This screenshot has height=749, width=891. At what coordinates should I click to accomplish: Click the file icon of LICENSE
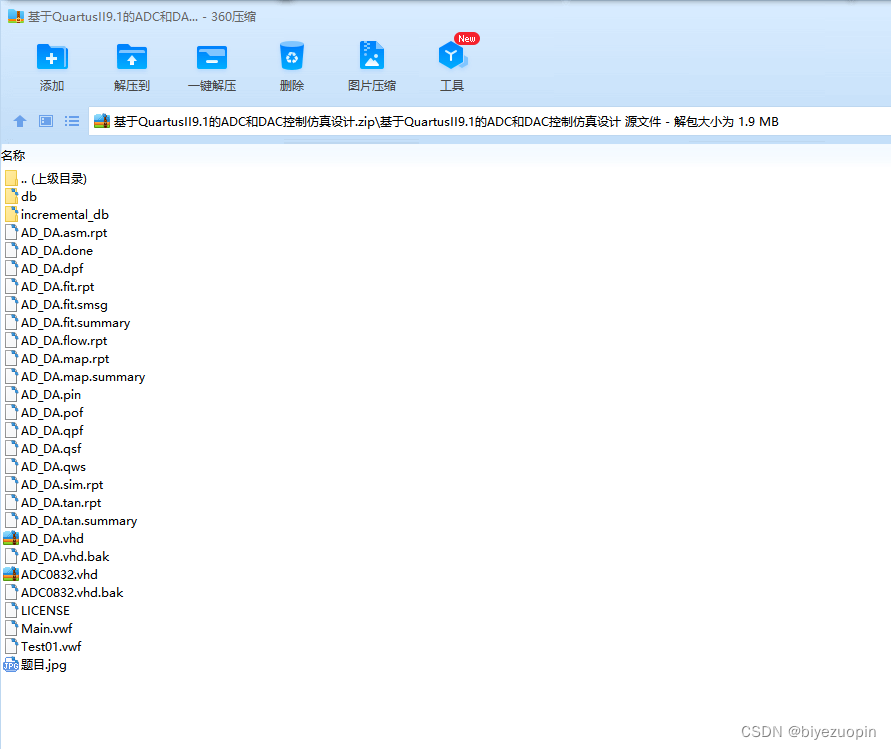coord(11,610)
